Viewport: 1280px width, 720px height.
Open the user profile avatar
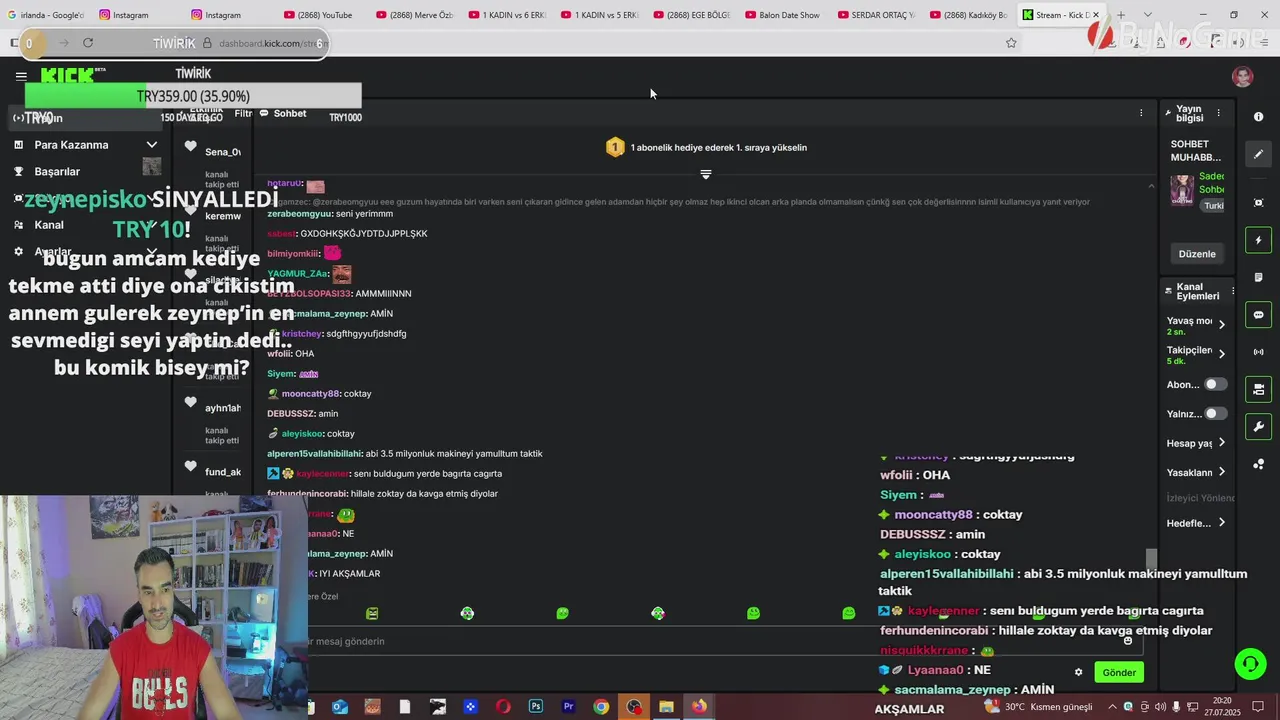pyautogui.click(x=1243, y=77)
